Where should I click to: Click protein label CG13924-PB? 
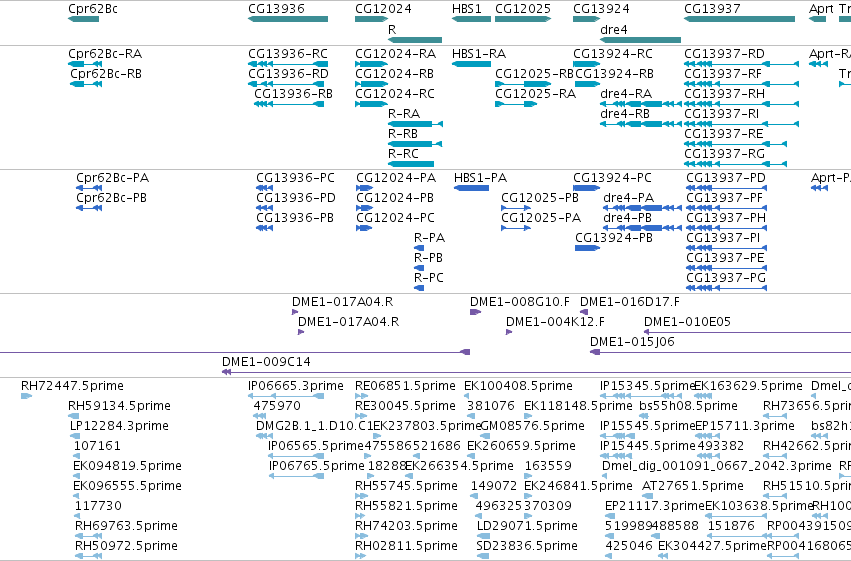(613, 238)
